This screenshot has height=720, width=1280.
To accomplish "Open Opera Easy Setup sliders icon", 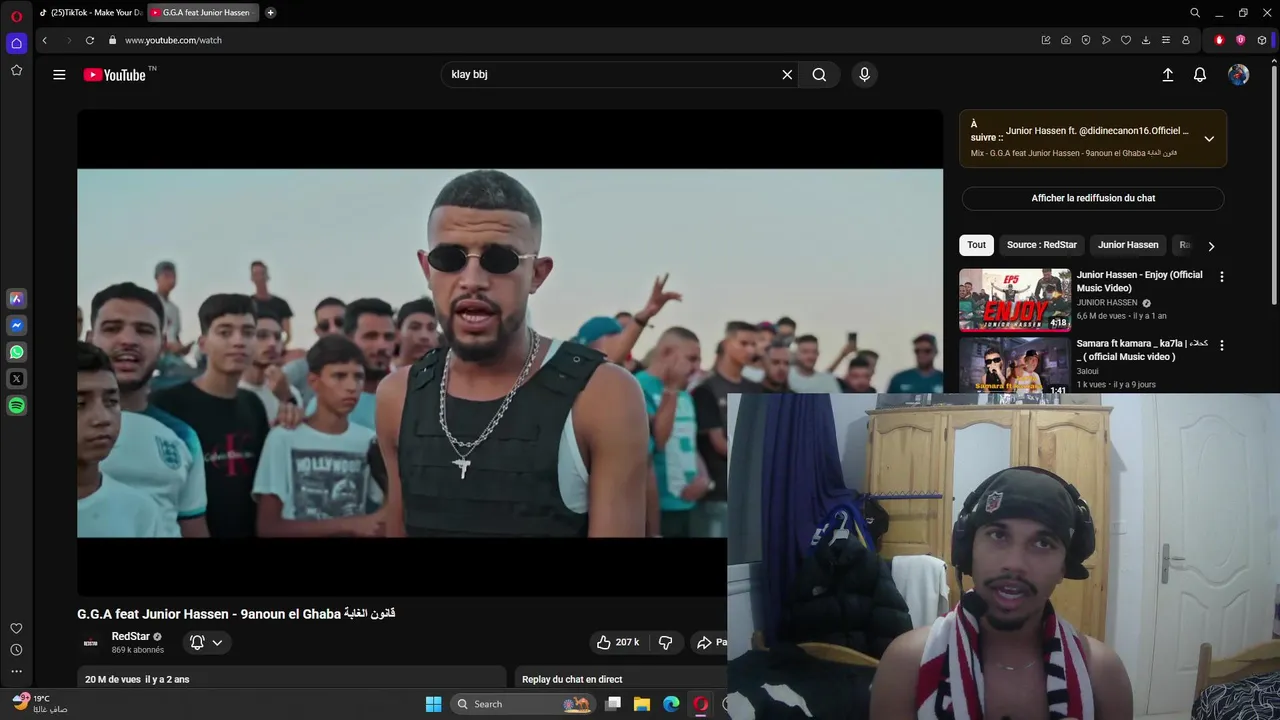I will click(1166, 40).
